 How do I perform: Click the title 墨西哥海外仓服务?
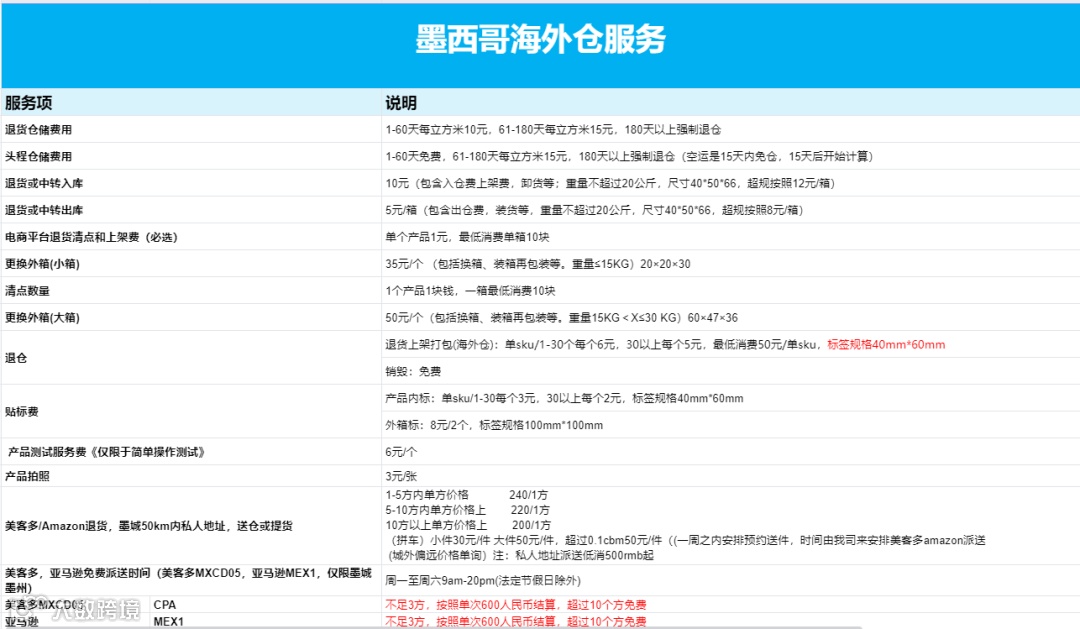[x=540, y=39]
